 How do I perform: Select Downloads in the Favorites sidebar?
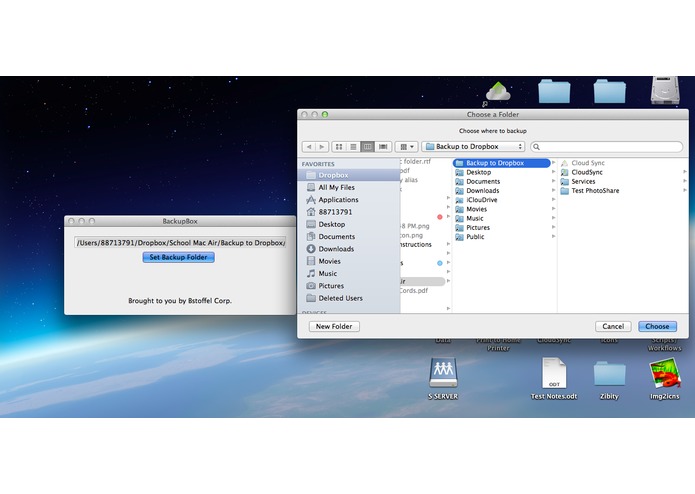pyautogui.click(x=349, y=249)
